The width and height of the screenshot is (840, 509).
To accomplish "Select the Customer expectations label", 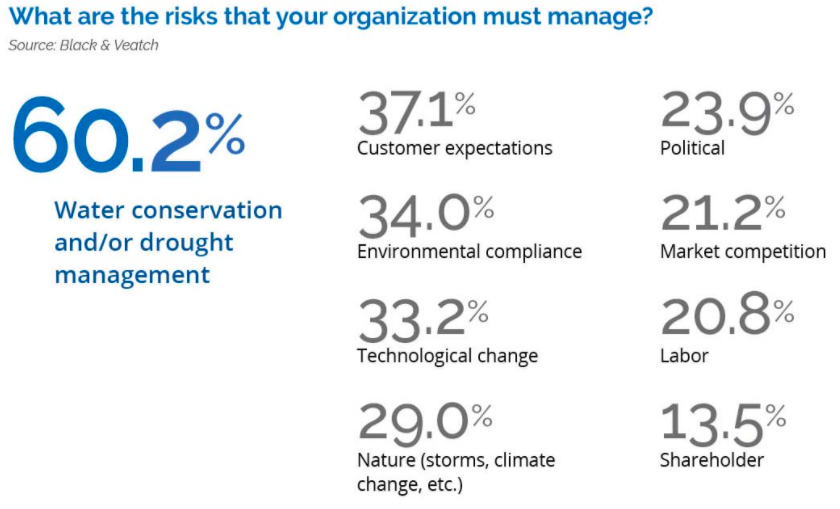I will (x=454, y=148).
